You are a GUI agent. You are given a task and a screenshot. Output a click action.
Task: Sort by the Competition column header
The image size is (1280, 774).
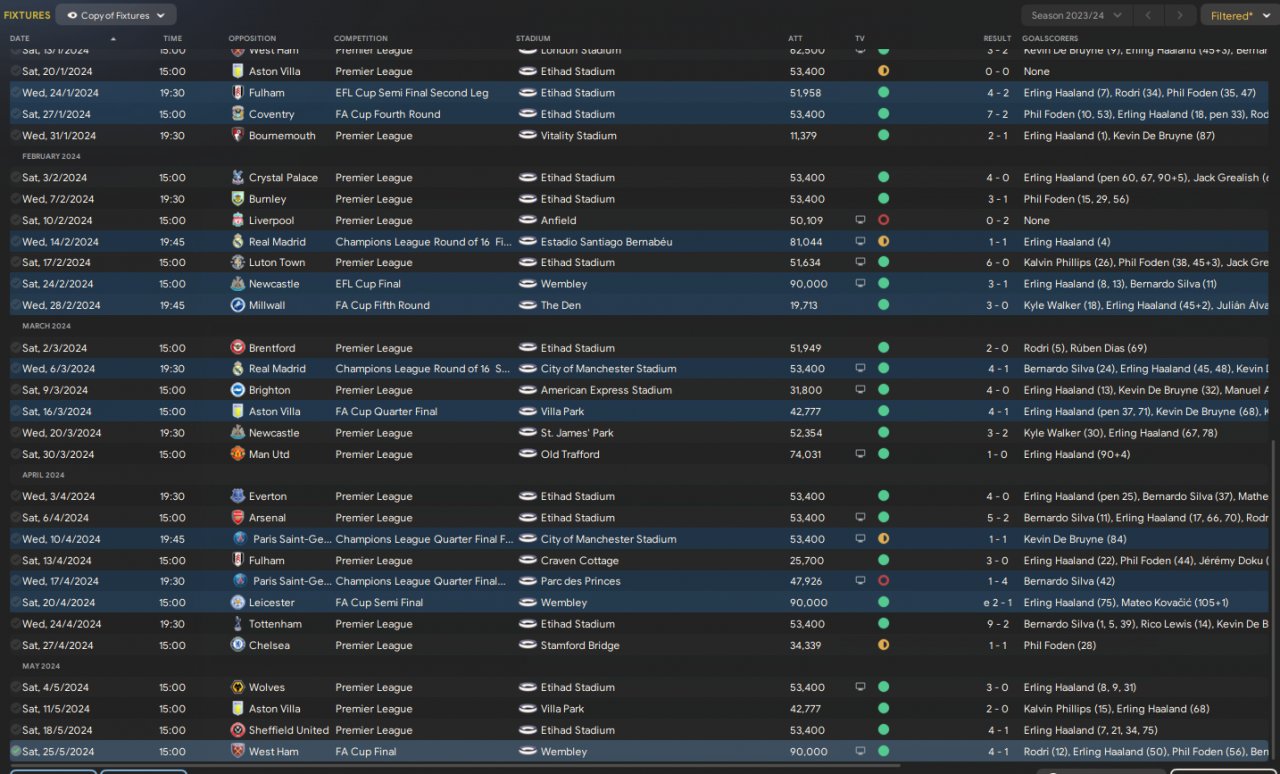360,39
